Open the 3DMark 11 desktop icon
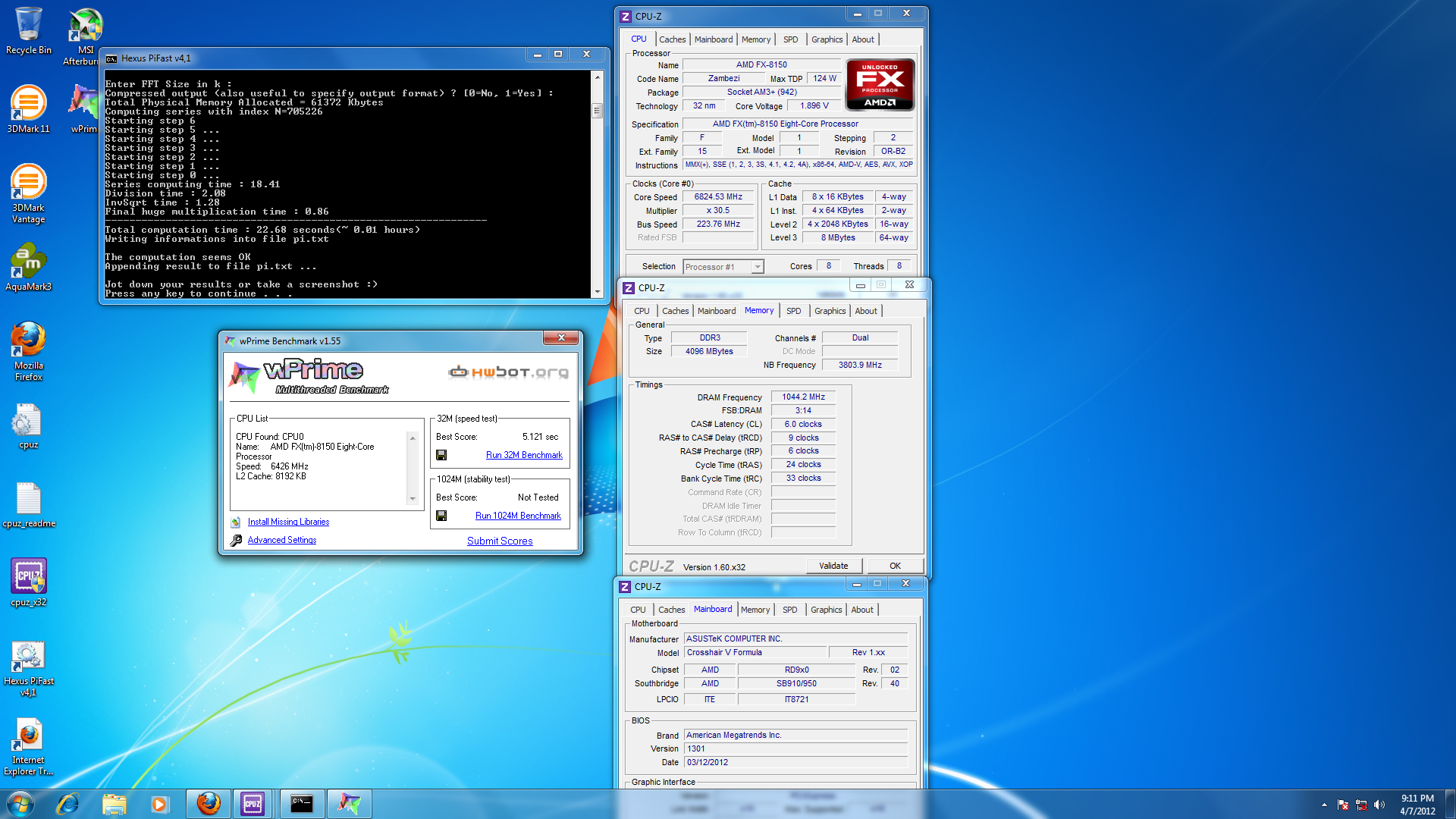 click(28, 109)
